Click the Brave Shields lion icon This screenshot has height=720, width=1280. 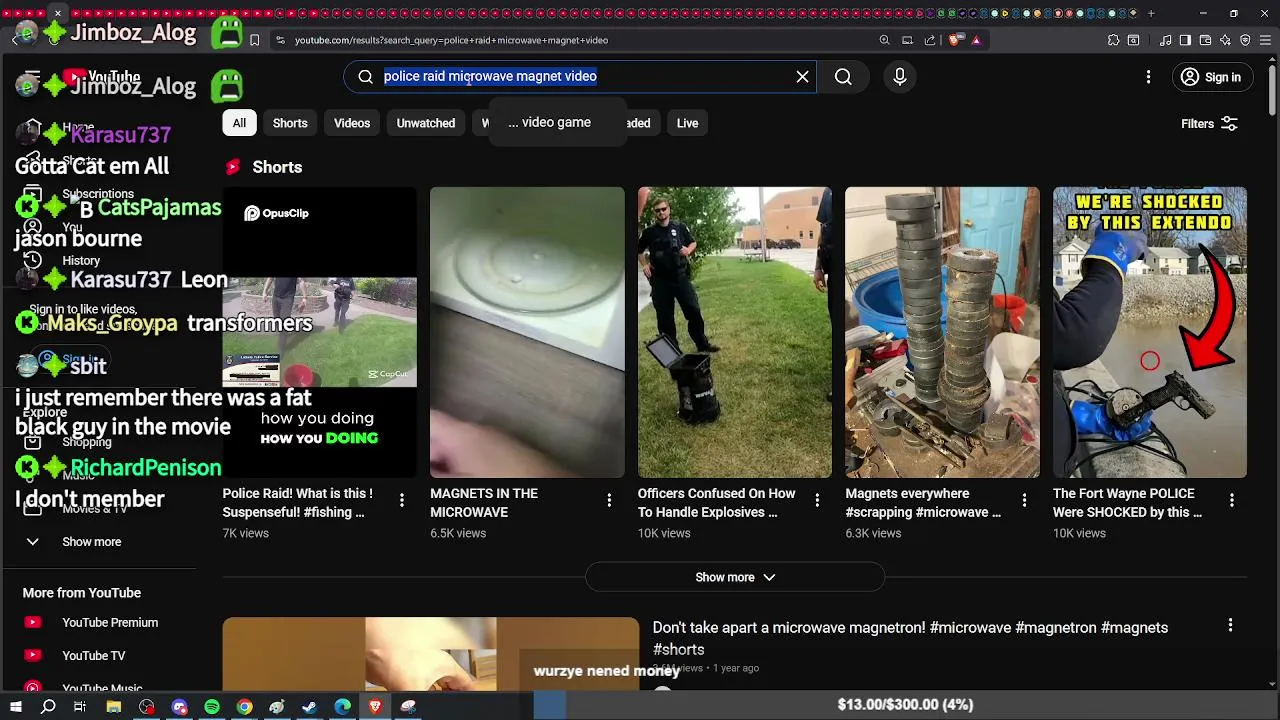pyautogui.click(x=956, y=40)
